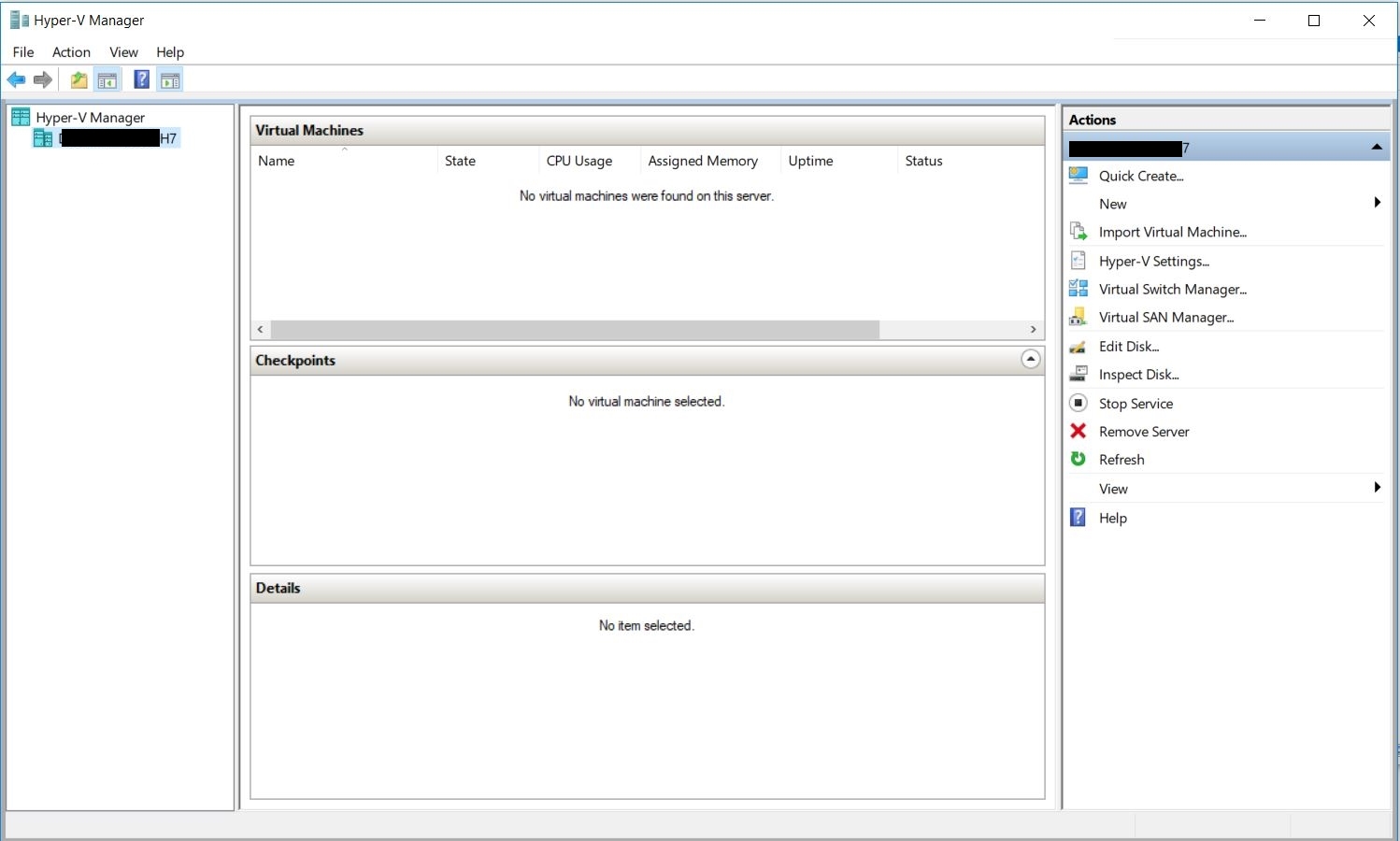Click the Virtual SAN Manager icon

tap(1079, 317)
